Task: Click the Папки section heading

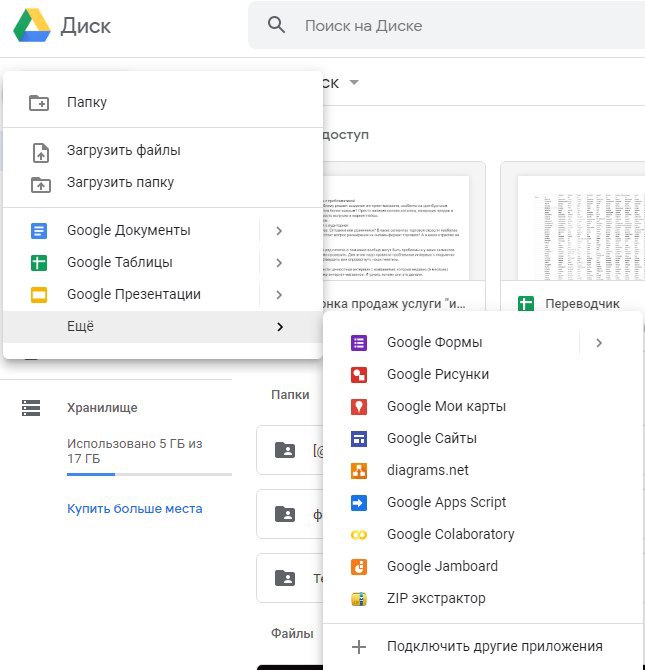Action: (x=290, y=394)
